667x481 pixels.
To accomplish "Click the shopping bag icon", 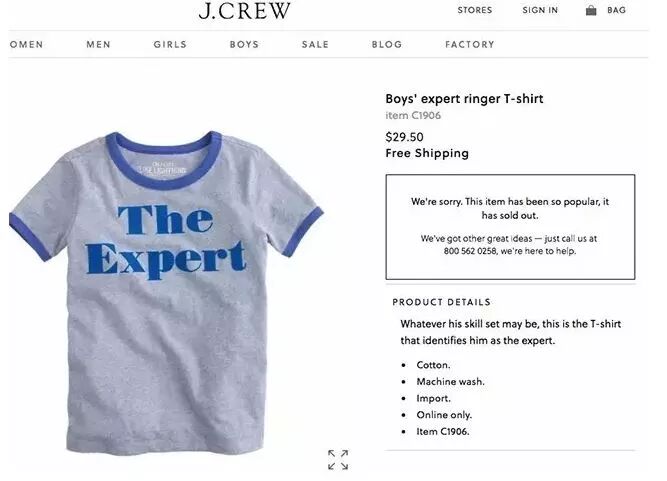I will point(591,10).
